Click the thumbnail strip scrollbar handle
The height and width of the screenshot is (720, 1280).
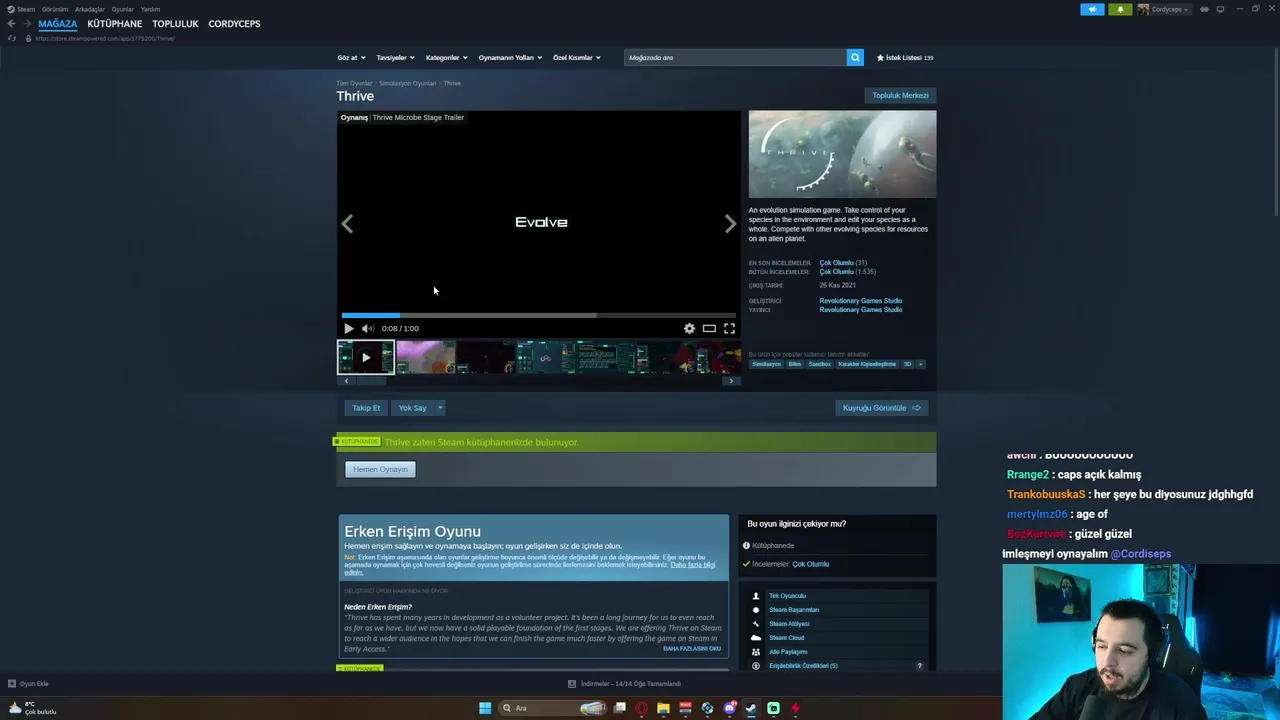click(371, 381)
